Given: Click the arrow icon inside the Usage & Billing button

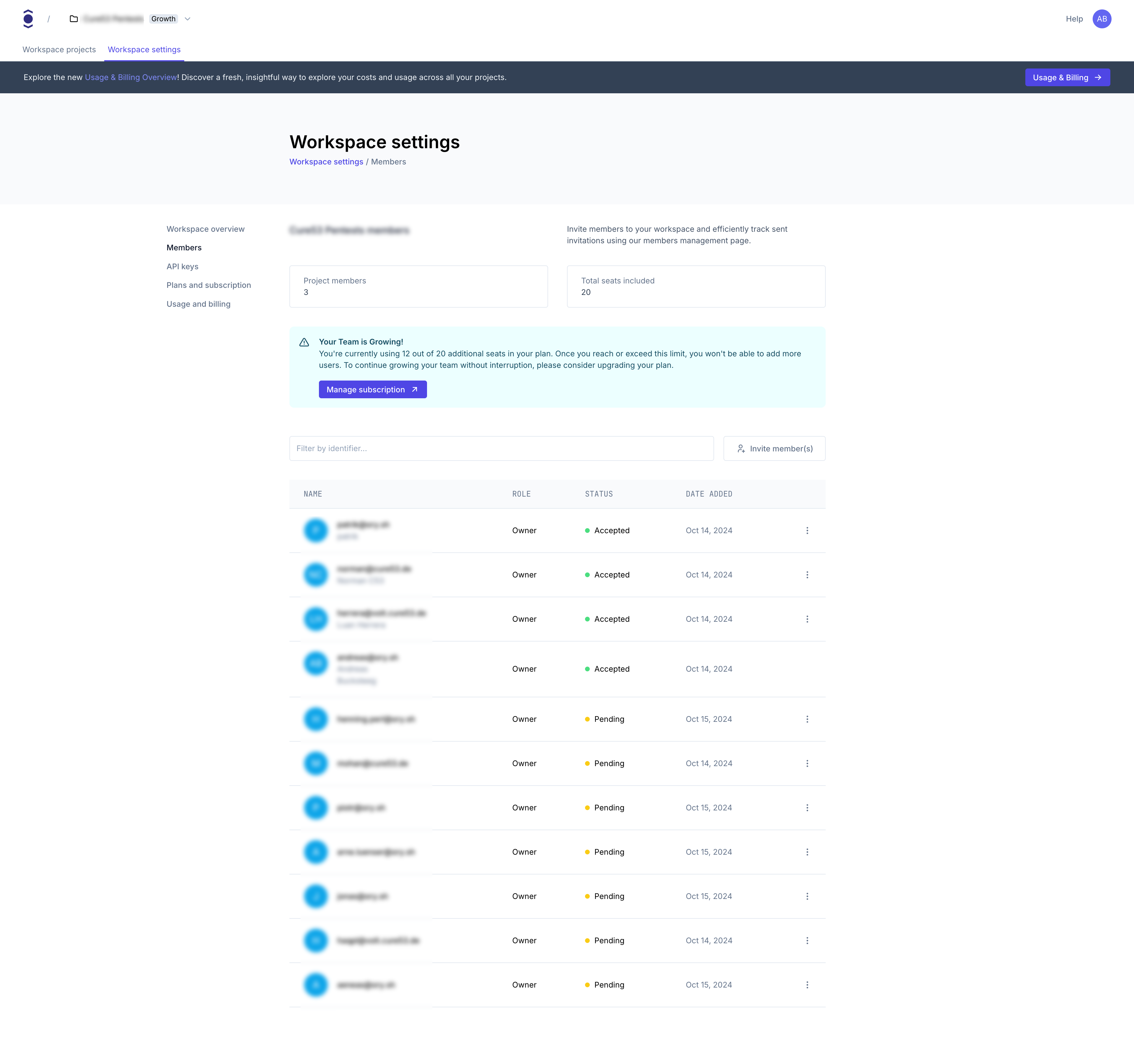Looking at the screenshot, I should 1098,77.
